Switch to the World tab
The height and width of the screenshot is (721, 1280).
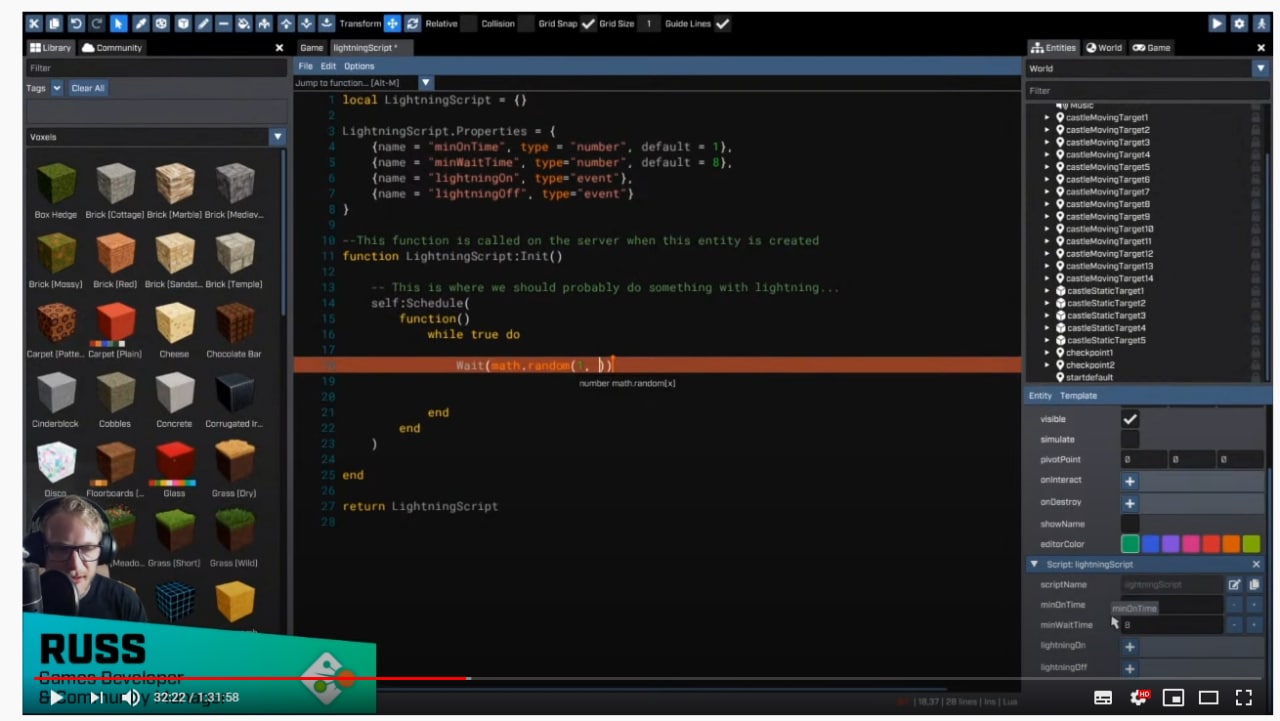[1104, 48]
